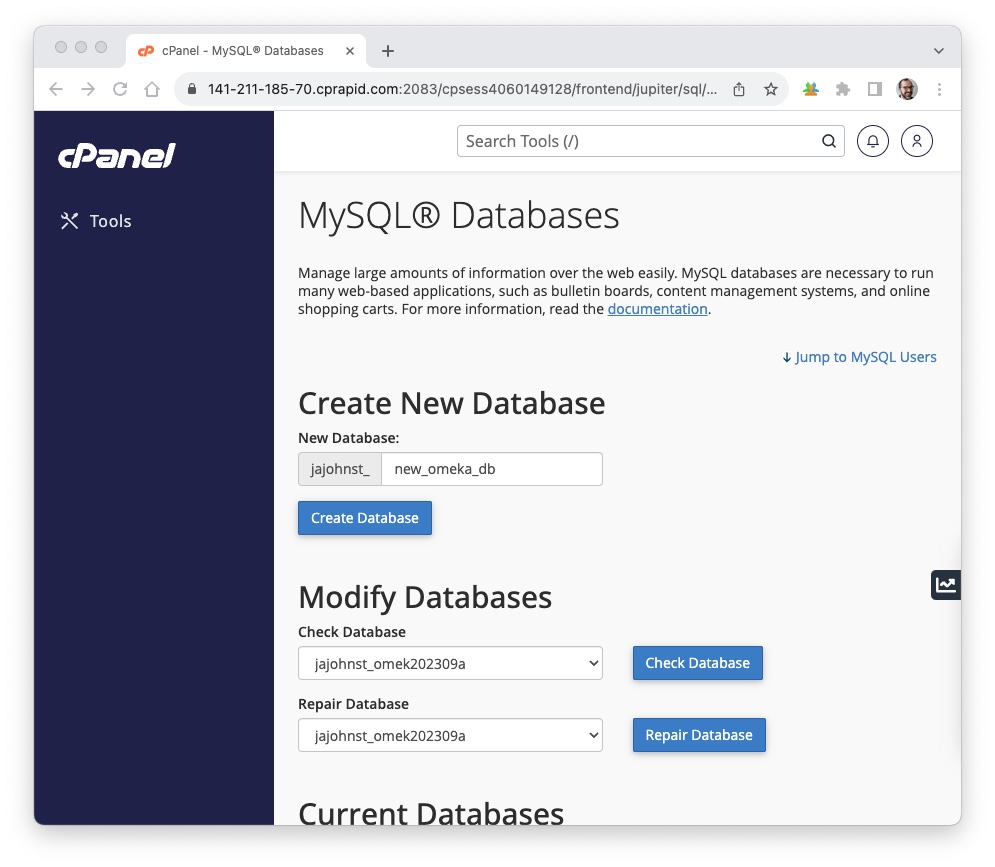The height and width of the screenshot is (867, 995).
Task: Click the Search Tools input box
Action: 638,141
